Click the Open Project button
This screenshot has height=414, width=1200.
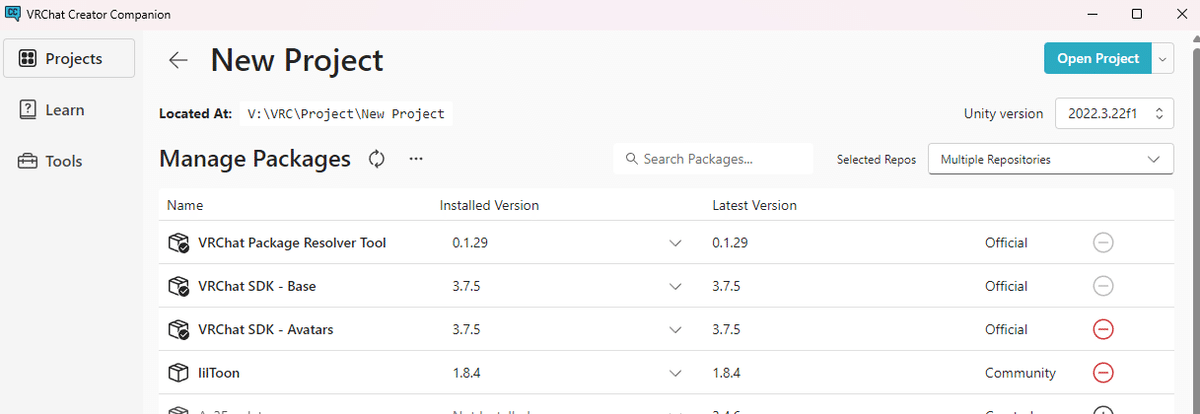pyautogui.click(x=1098, y=58)
